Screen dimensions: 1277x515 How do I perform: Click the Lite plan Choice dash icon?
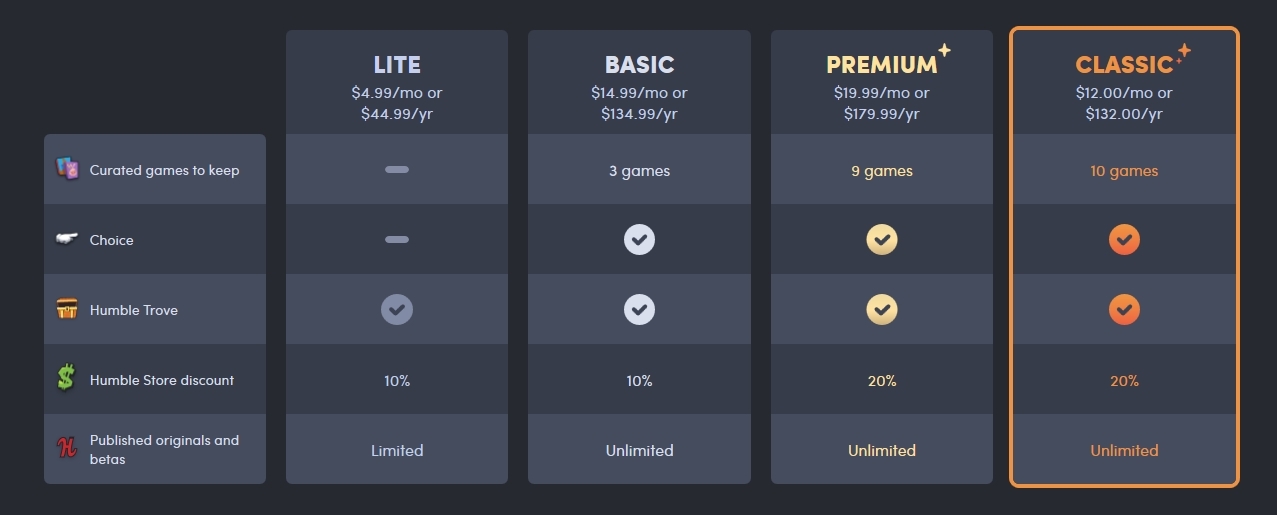[397, 240]
